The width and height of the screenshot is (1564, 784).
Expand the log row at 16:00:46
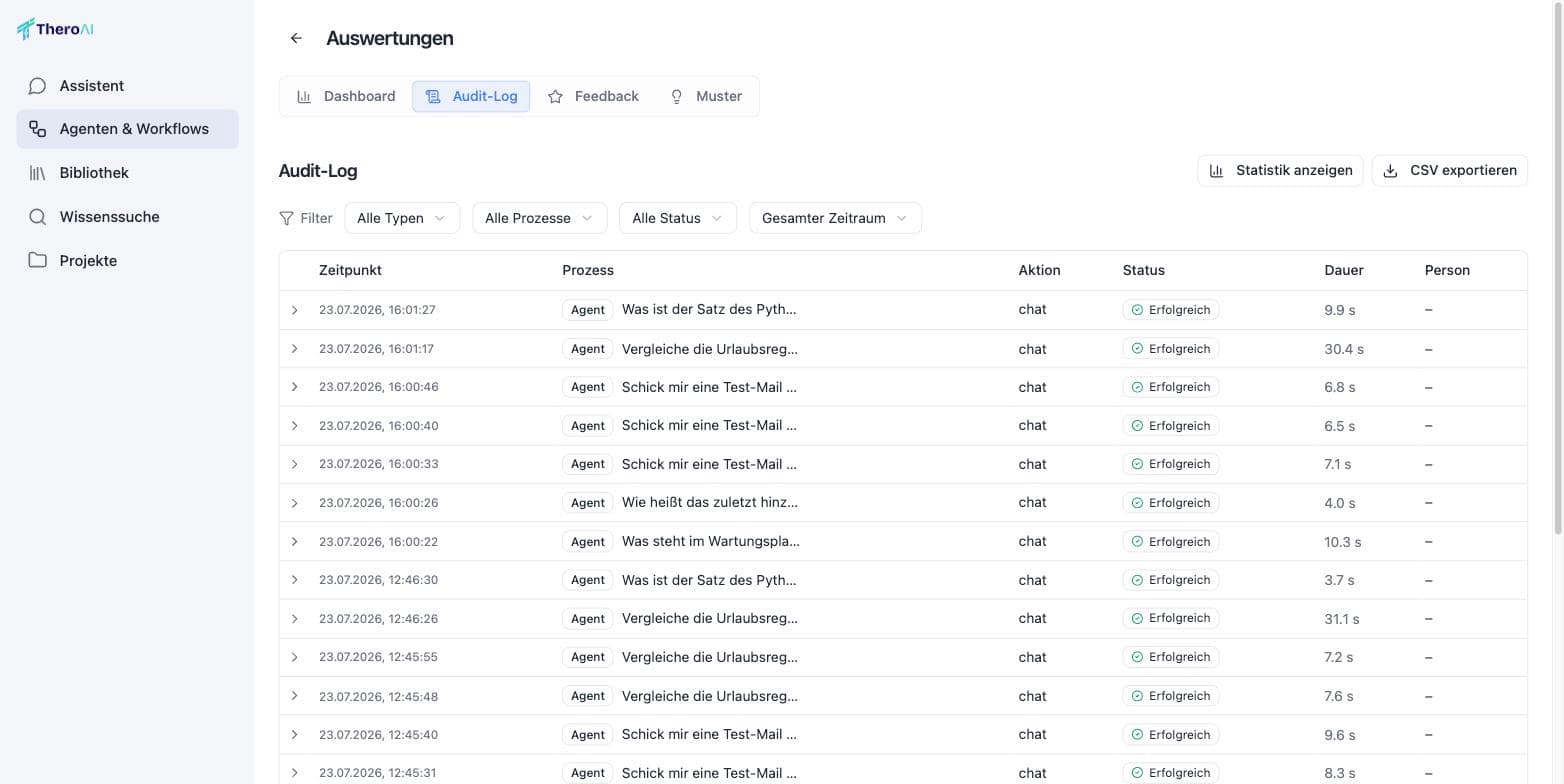(x=295, y=387)
